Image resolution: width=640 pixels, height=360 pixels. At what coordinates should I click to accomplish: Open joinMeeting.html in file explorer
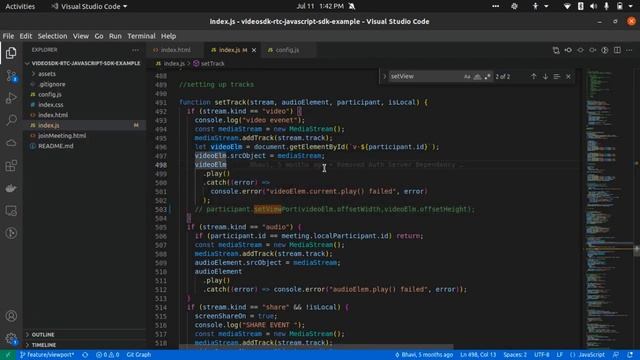pyautogui.click(x=62, y=136)
